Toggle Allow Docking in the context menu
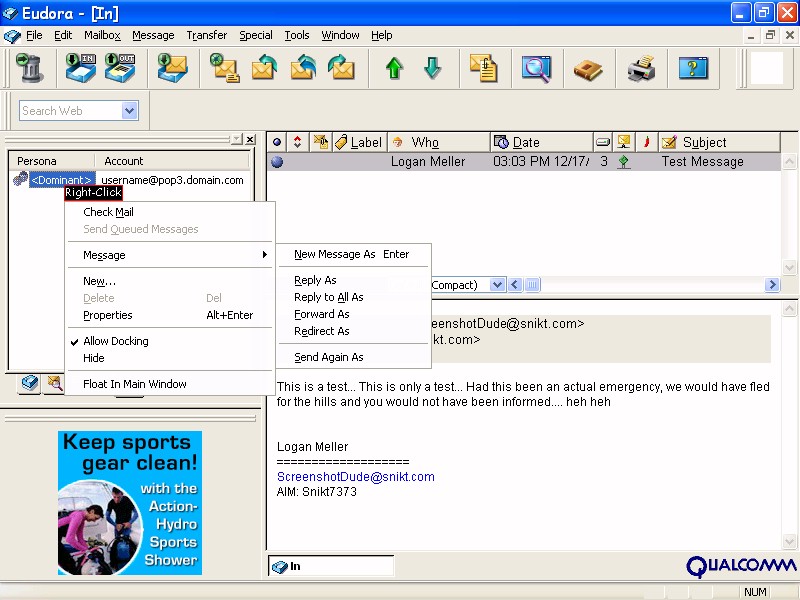800x600 pixels. pos(115,341)
